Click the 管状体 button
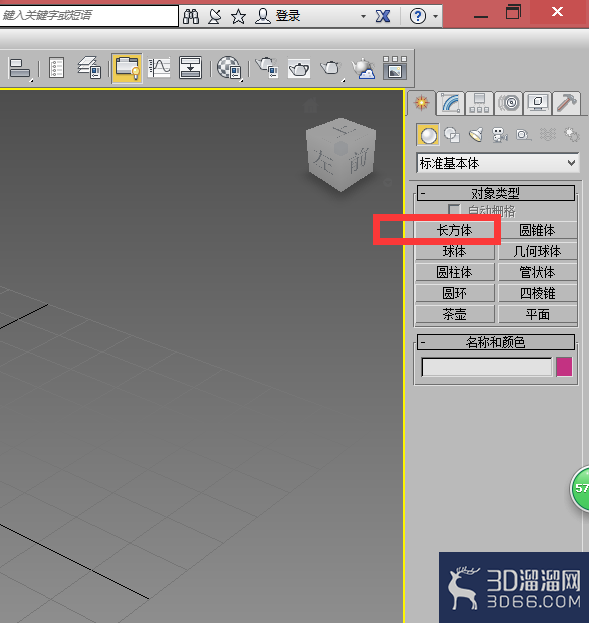Viewport: 589px width, 623px height. (537, 272)
